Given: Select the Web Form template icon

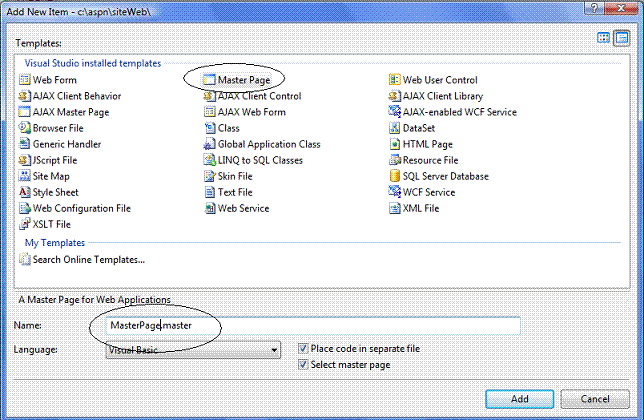Looking at the screenshot, I should [25, 80].
